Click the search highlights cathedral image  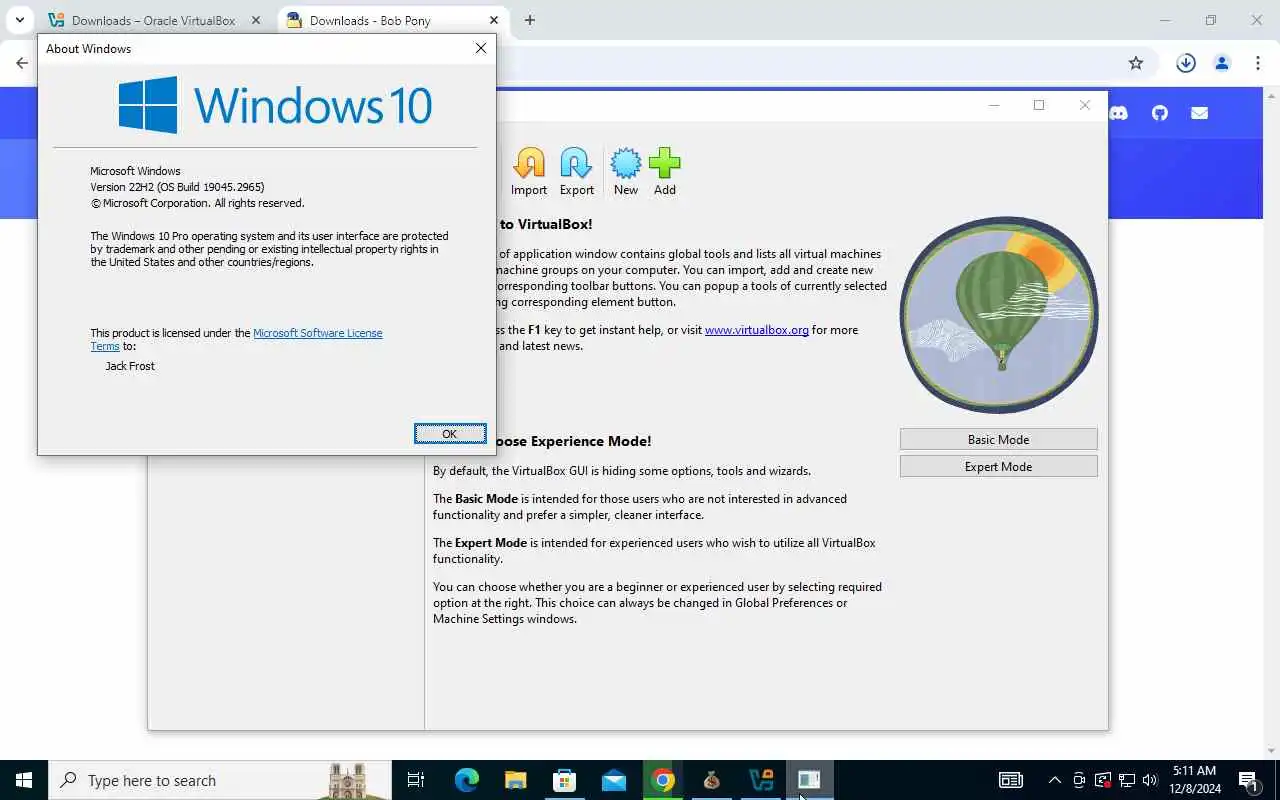(347, 781)
